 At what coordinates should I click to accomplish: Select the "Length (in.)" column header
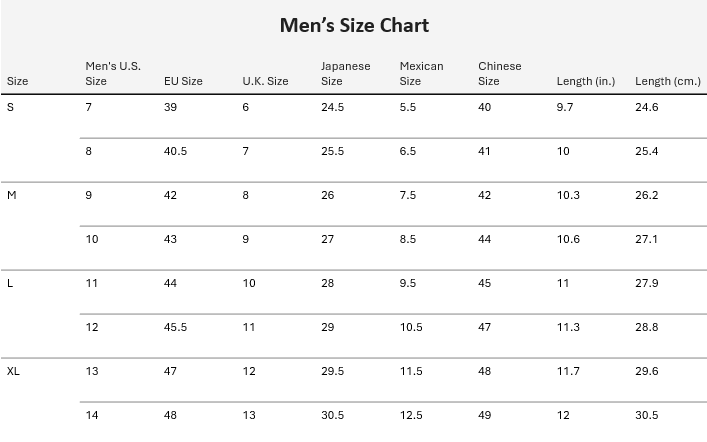pyautogui.click(x=585, y=81)
